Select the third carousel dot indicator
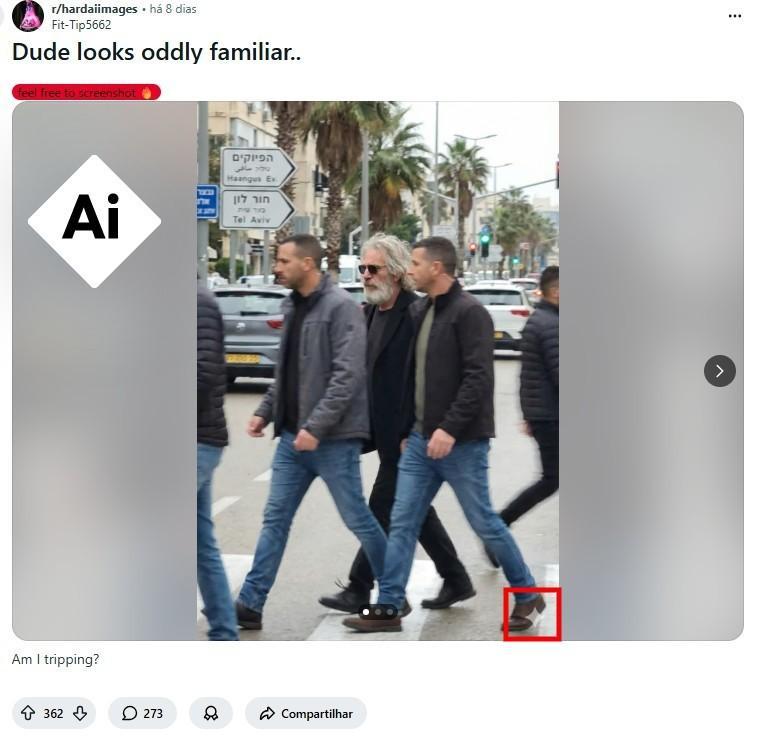Image resolution: width=765 pixels, height=740 pixels. (390, 612)
